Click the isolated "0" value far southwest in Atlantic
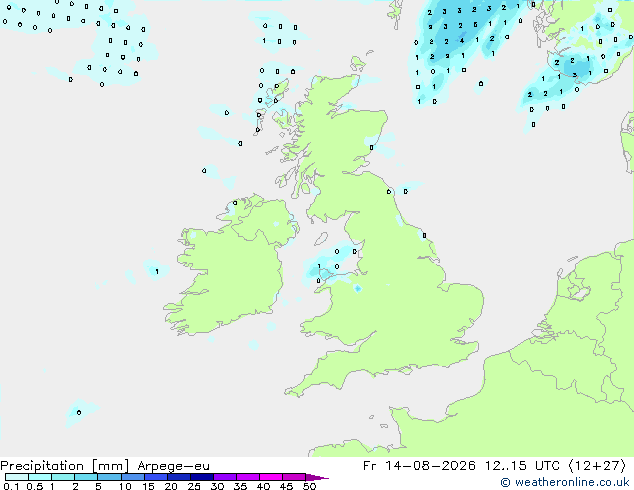634x490 pixels. [79, 412]
